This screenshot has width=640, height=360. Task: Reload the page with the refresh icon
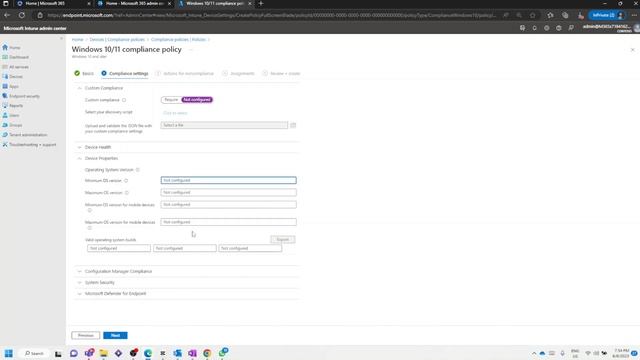[22, 15]
